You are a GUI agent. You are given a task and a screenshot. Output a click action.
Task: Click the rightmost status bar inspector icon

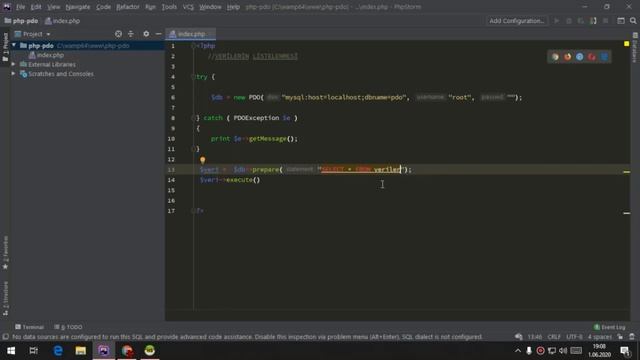[x=632, y=337]
